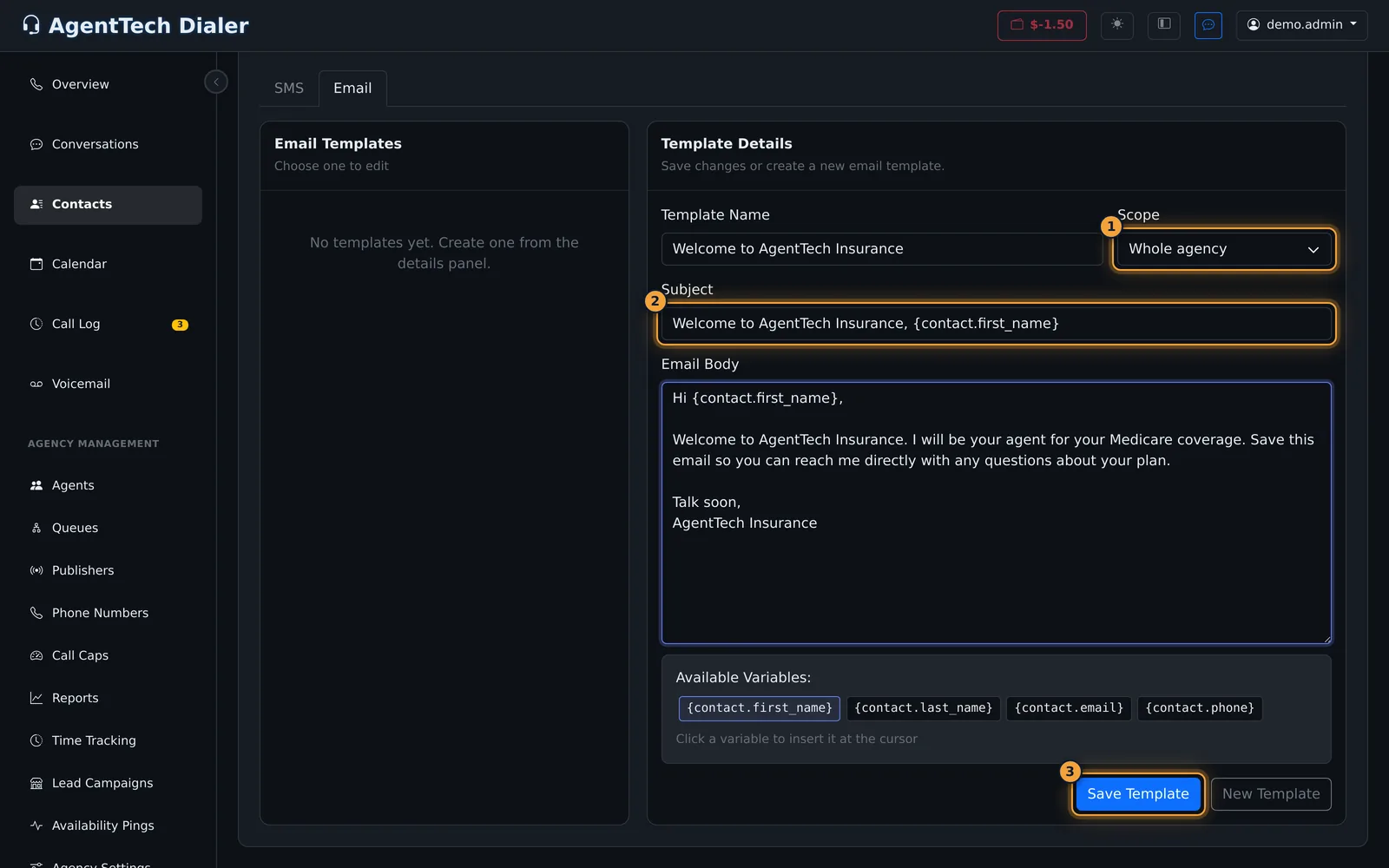
Task: Click the Queues icon in sidebar
Action: (x=36, y=528)
